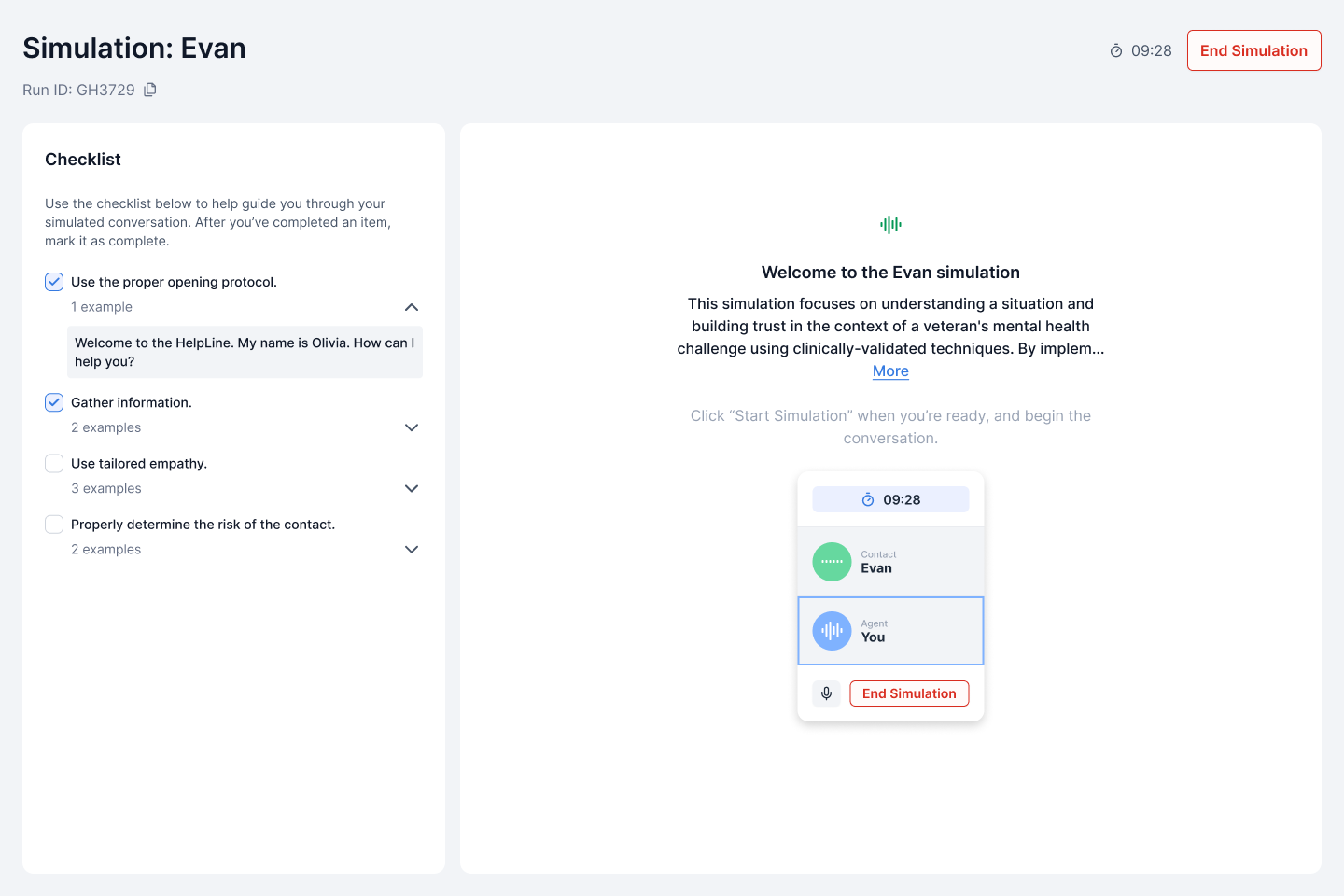Collapse the opening protocol example

[412, 307]
